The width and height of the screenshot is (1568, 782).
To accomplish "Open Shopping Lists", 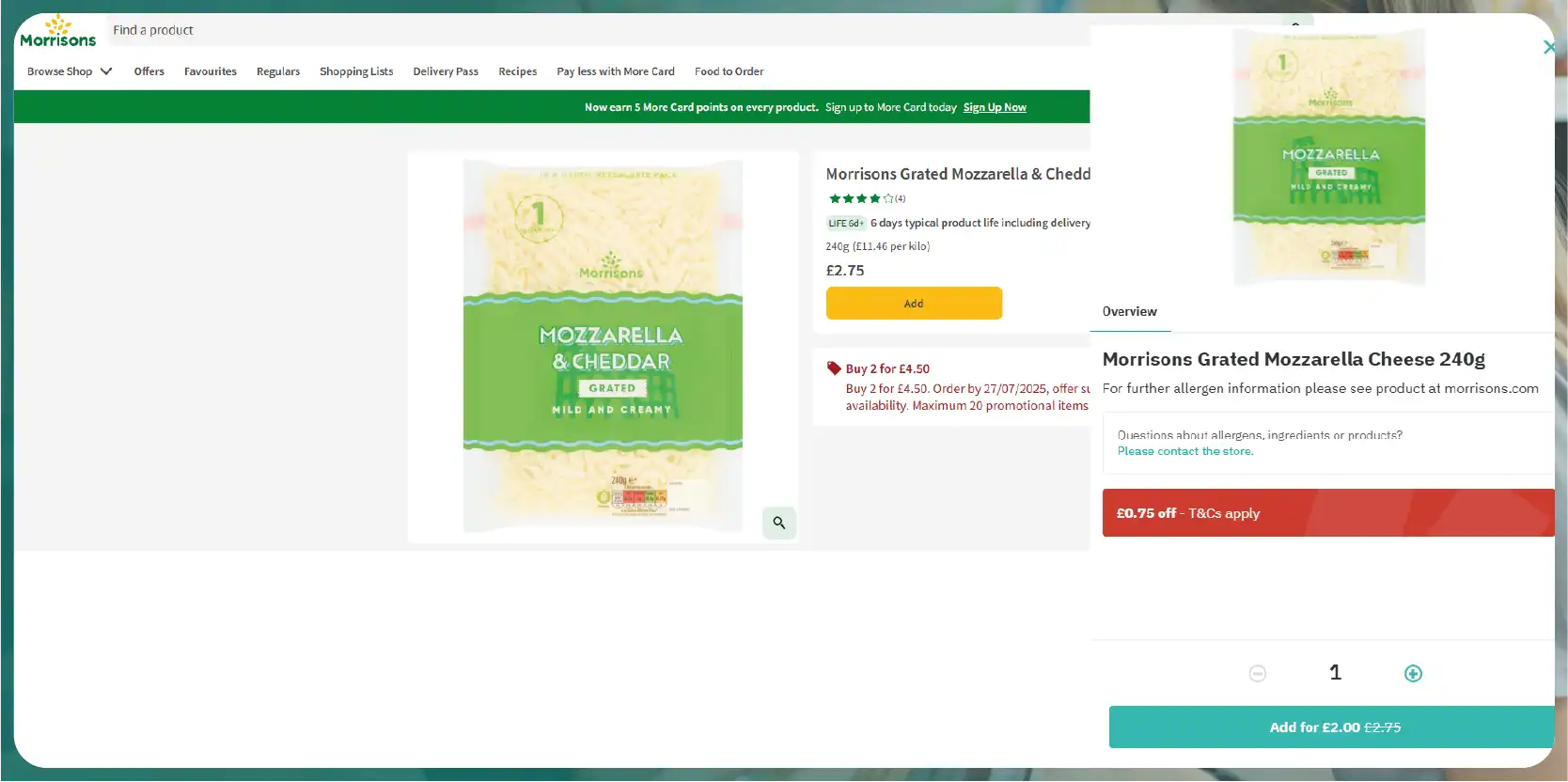I will [356, 71].
